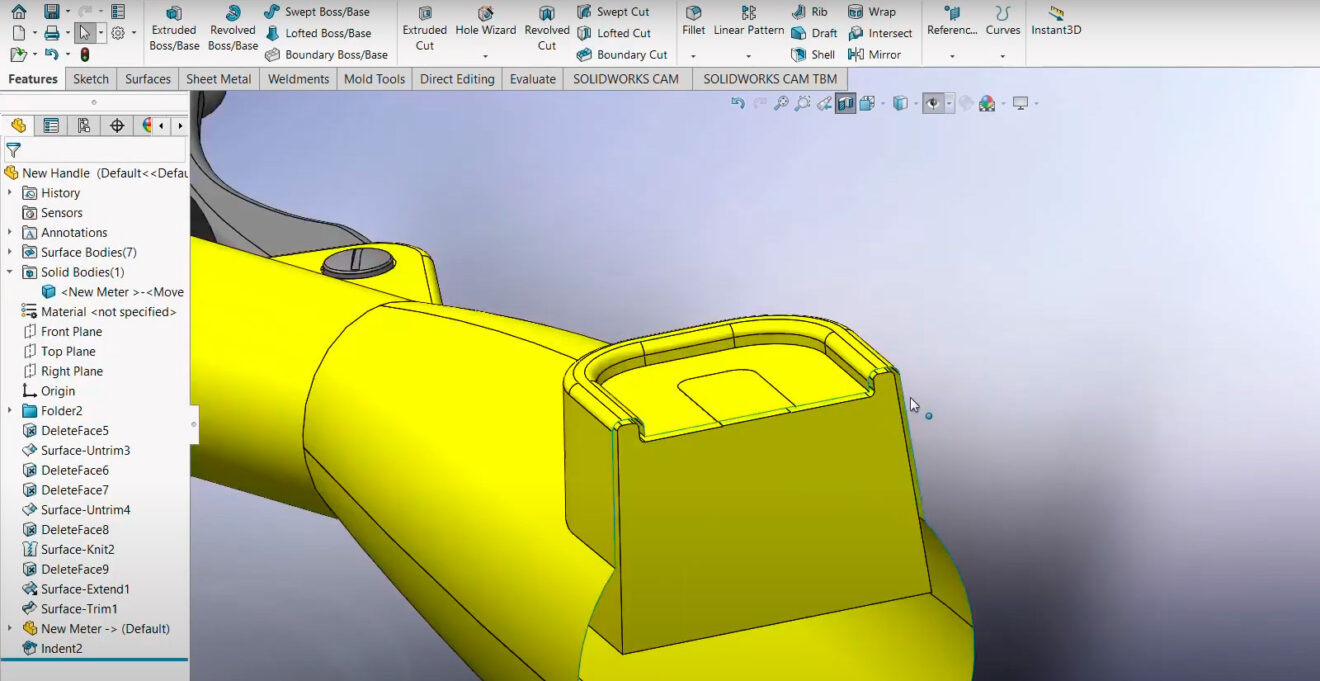Select the Extruded Boss/Base tool
The width and height of the screenshot is (1320, 681).
tap(173, 28)
